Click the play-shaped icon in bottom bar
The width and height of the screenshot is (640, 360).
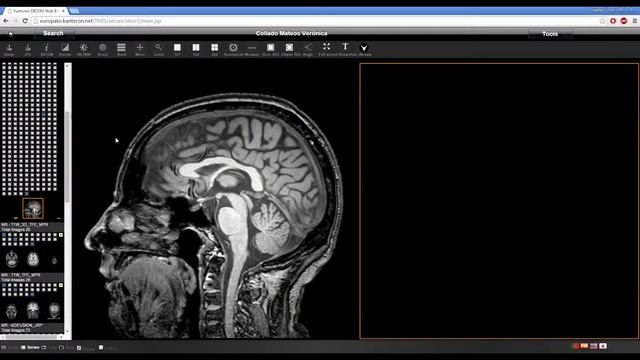pos(61,347)
